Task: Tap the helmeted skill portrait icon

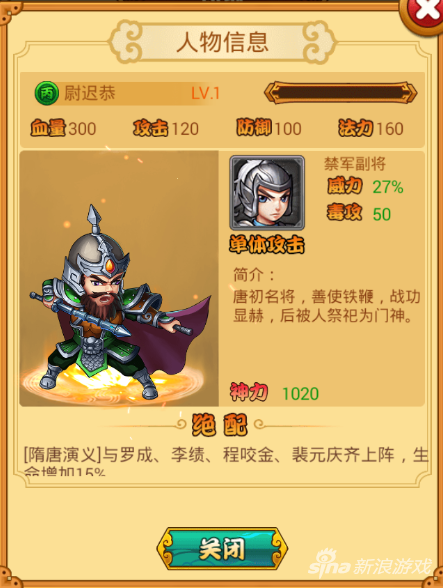Action: click(267, 193)
